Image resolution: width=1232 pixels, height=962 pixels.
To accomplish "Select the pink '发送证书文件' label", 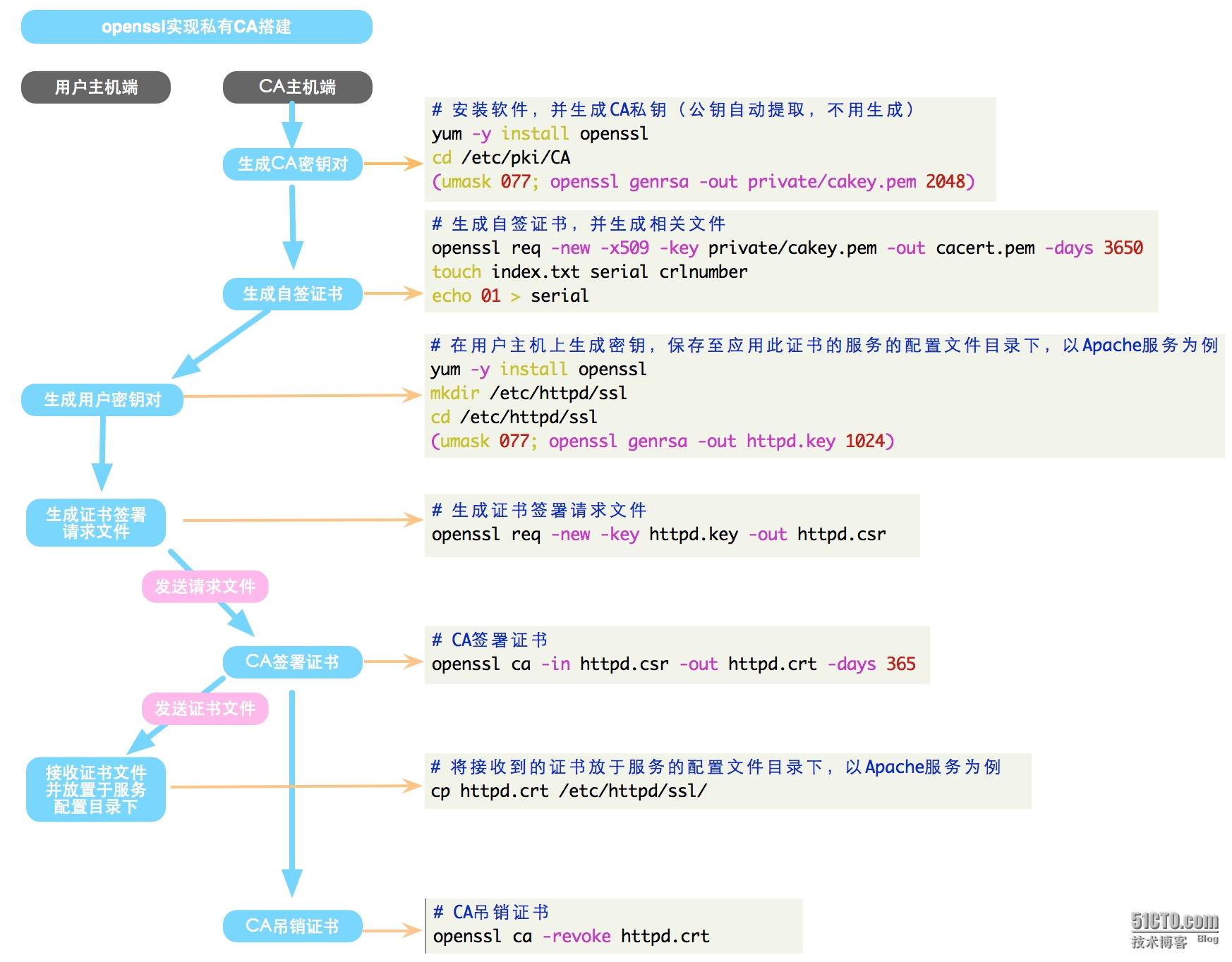I will [x=205, y=709].
